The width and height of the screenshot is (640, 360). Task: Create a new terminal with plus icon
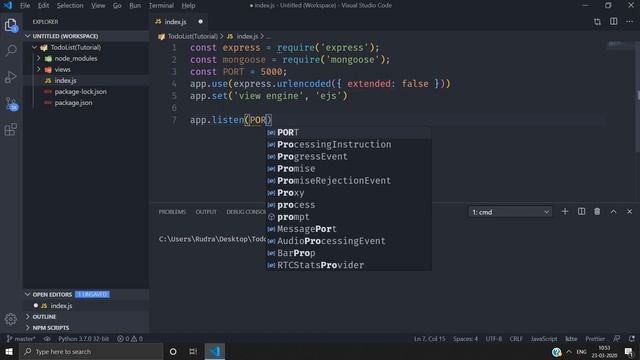(x=565, y=211)
